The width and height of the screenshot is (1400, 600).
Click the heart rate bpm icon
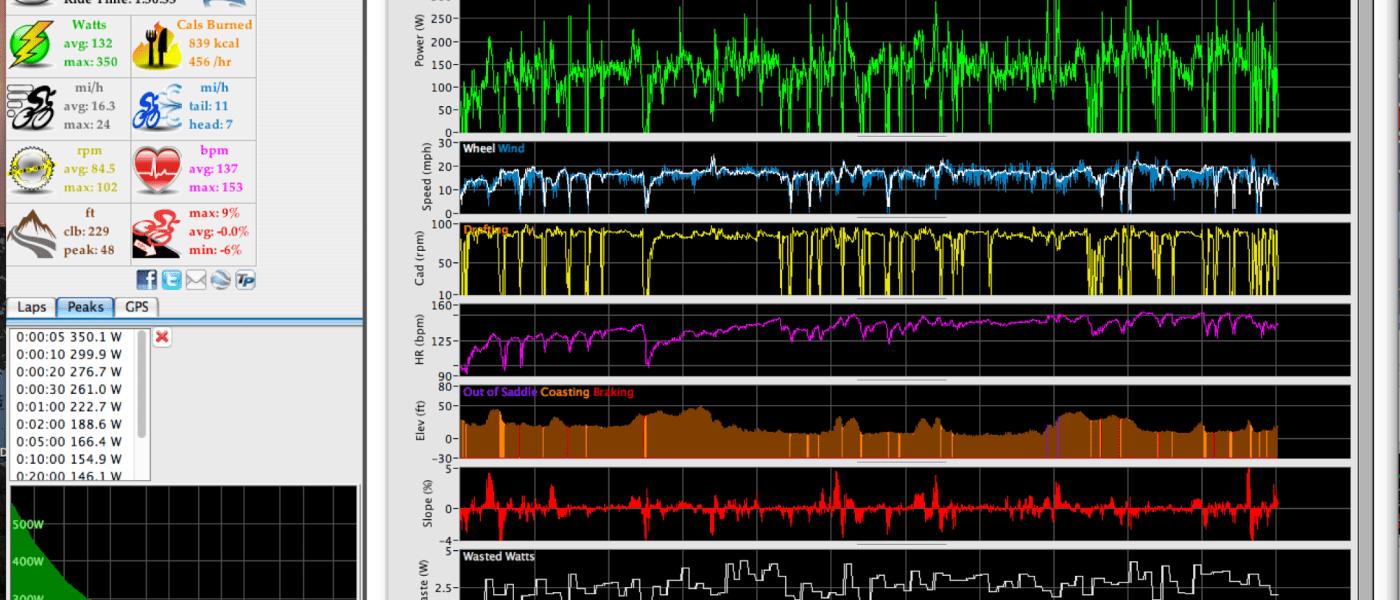tap(158, 169)
